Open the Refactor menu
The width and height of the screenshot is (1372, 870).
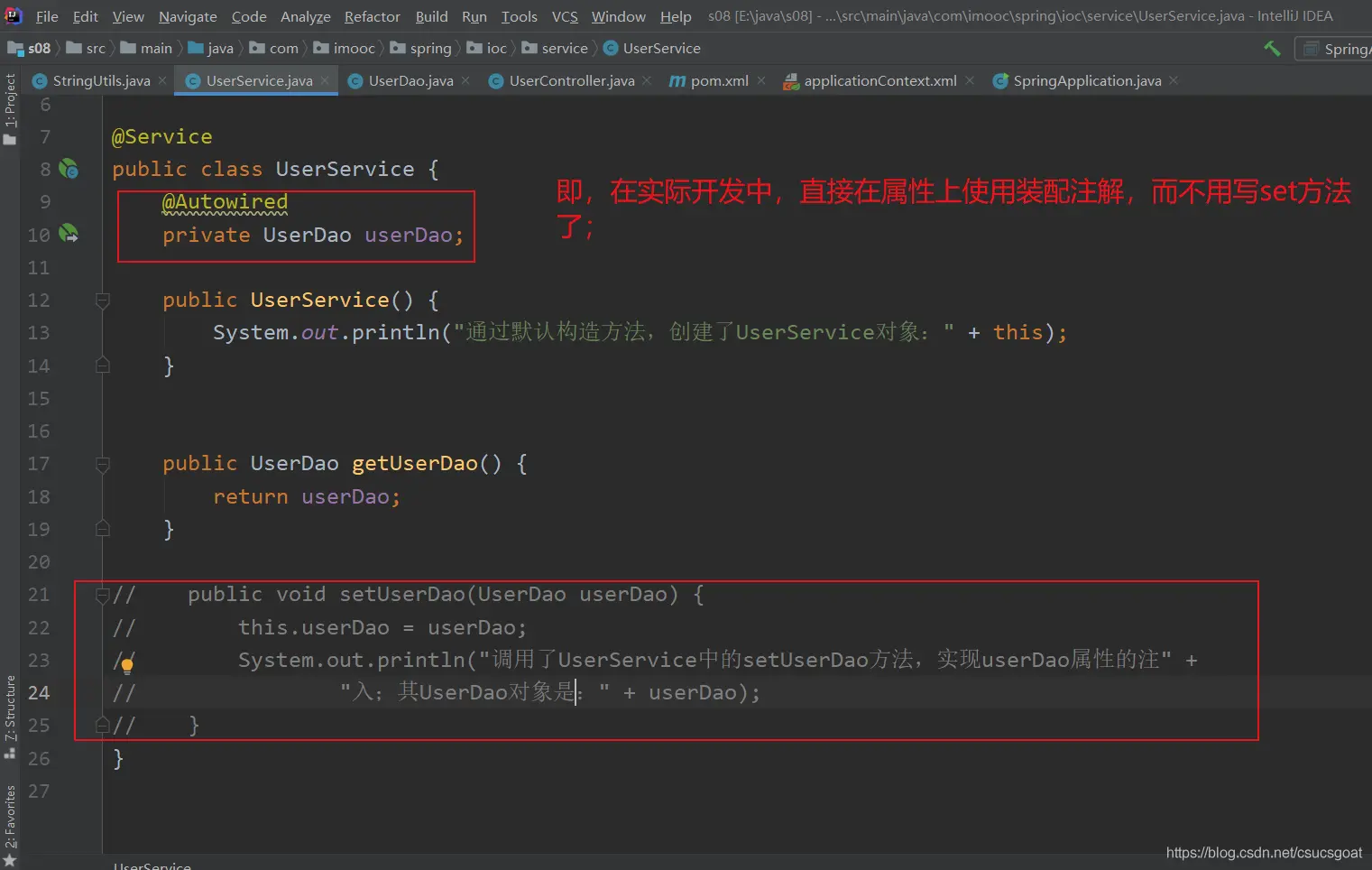tap(372, 16)
